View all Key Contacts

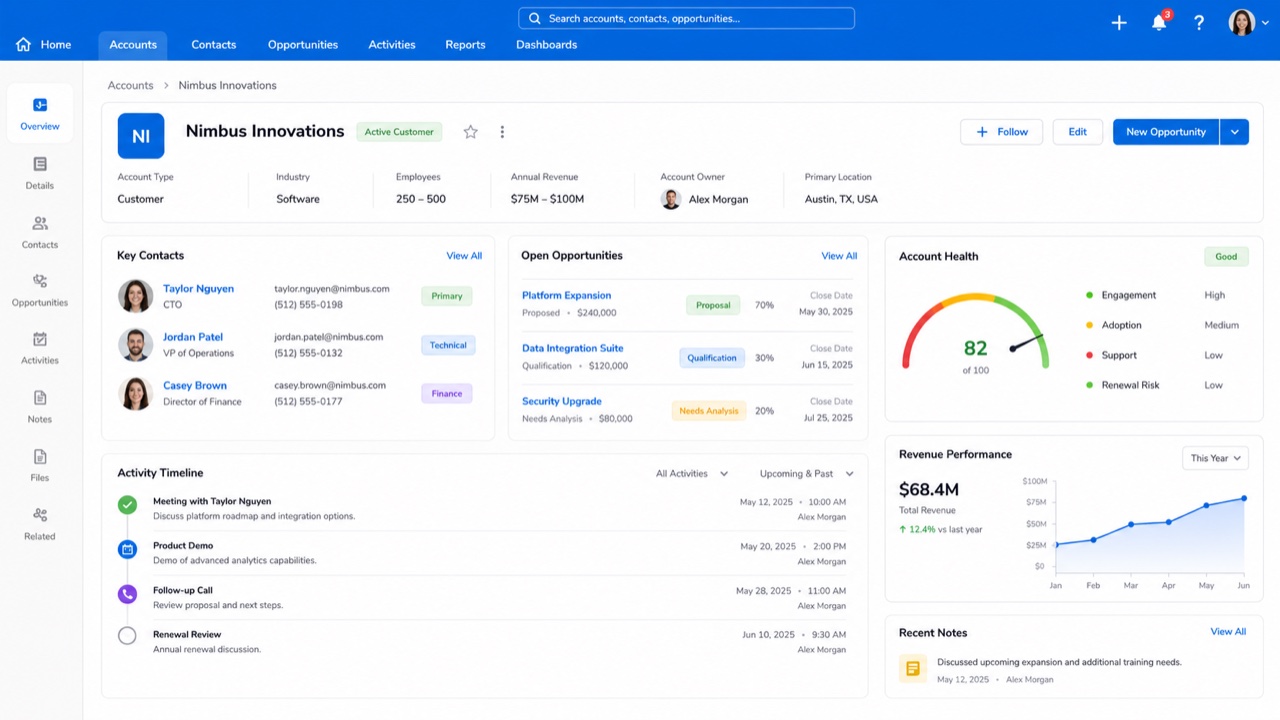click(x=464, y=256)
